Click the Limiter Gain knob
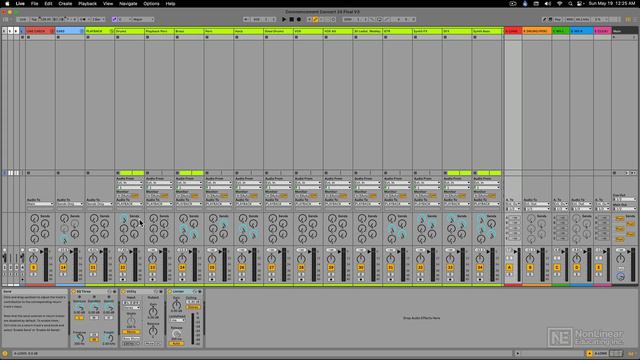This screenshot has width=640, height=360. click(x=177, y=304)
